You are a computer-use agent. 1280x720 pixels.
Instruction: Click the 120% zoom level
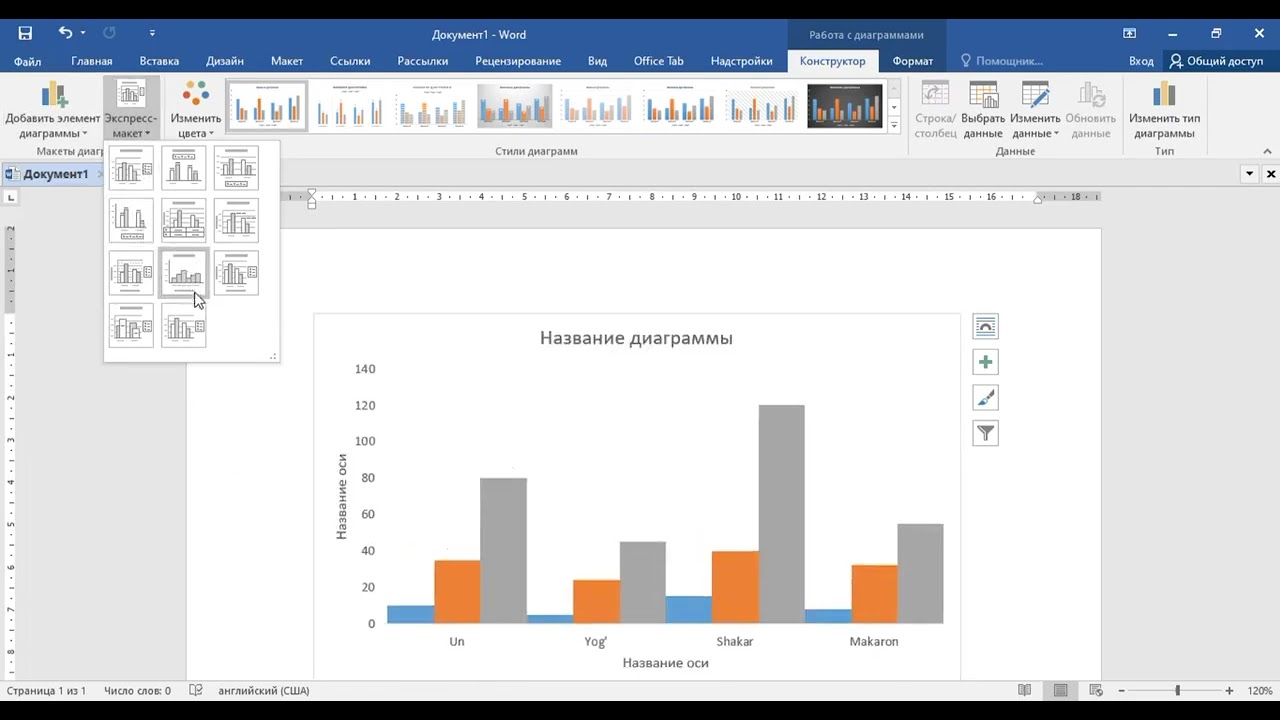(x=1259, y=691)
